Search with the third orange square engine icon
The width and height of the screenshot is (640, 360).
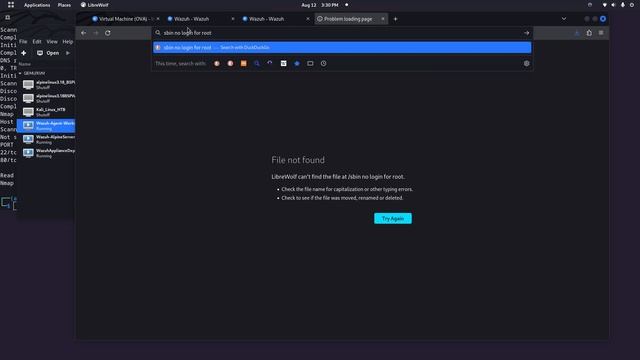(244, 64)
